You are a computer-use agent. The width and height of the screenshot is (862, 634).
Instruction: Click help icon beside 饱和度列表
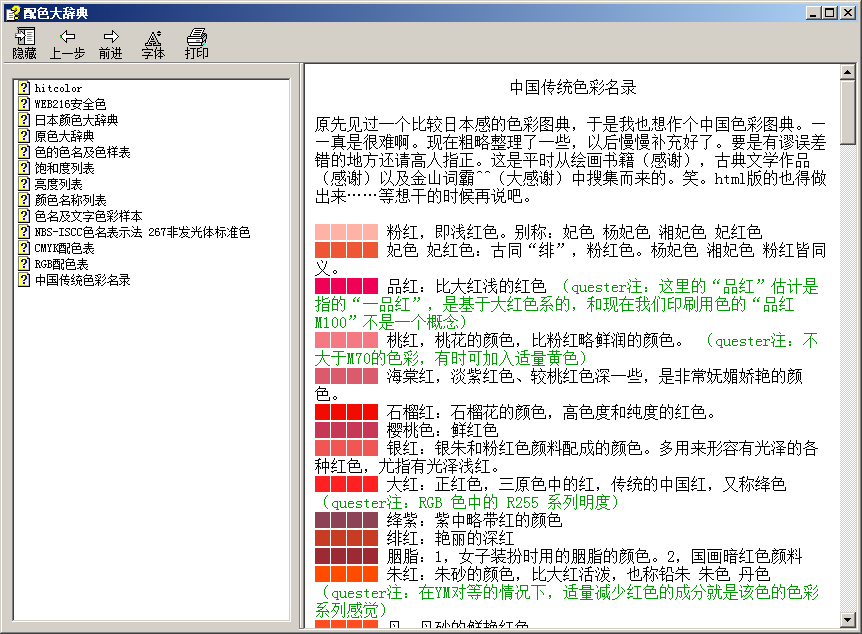coord(24,168)
